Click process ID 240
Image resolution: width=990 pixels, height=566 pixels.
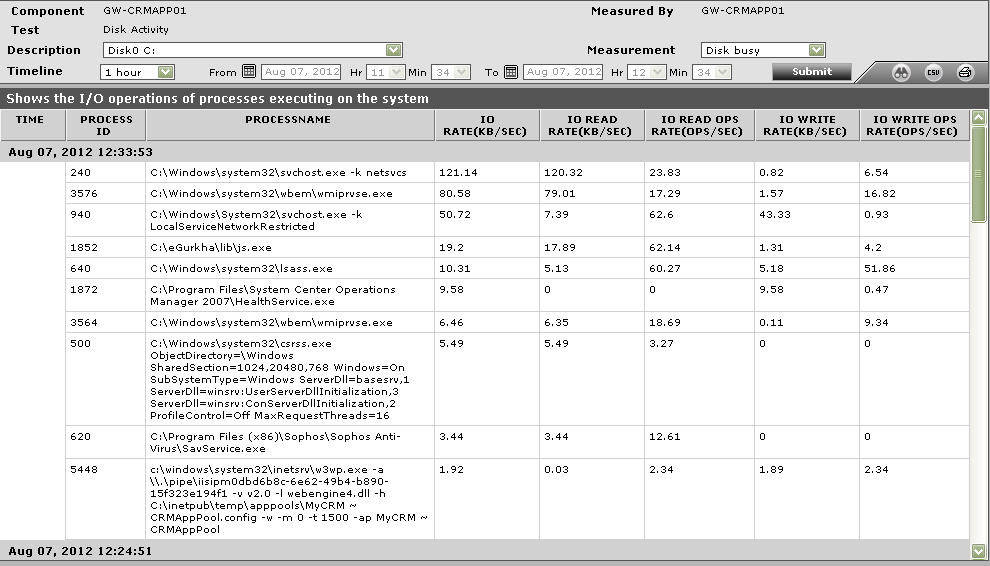80,172
